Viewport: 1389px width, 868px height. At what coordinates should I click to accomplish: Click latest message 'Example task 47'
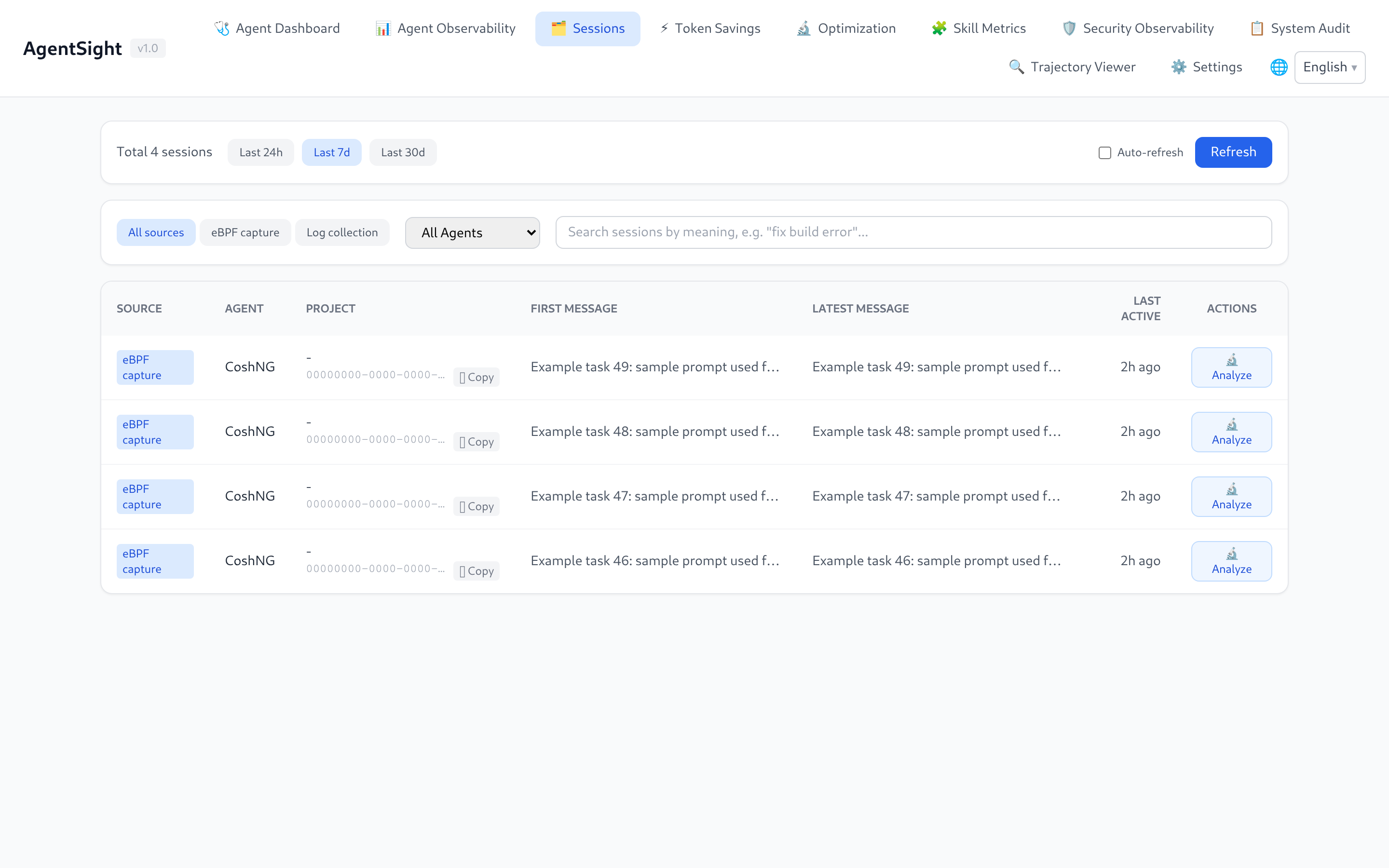click(x=936, y=496)
